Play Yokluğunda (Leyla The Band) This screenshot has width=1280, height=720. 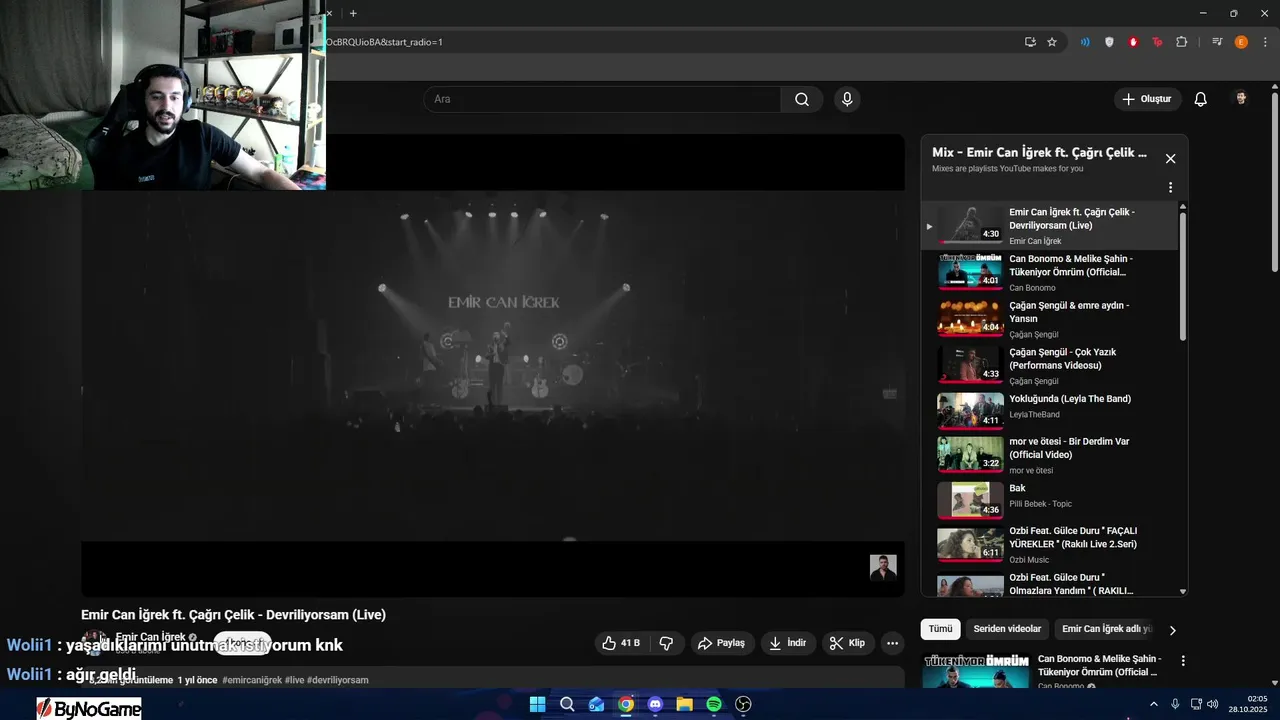click(x=1050, y=412)
